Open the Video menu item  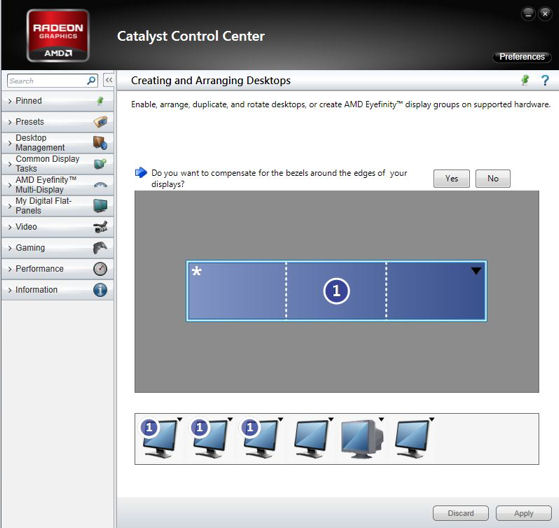pyautogui.click(x=57, y=227)
